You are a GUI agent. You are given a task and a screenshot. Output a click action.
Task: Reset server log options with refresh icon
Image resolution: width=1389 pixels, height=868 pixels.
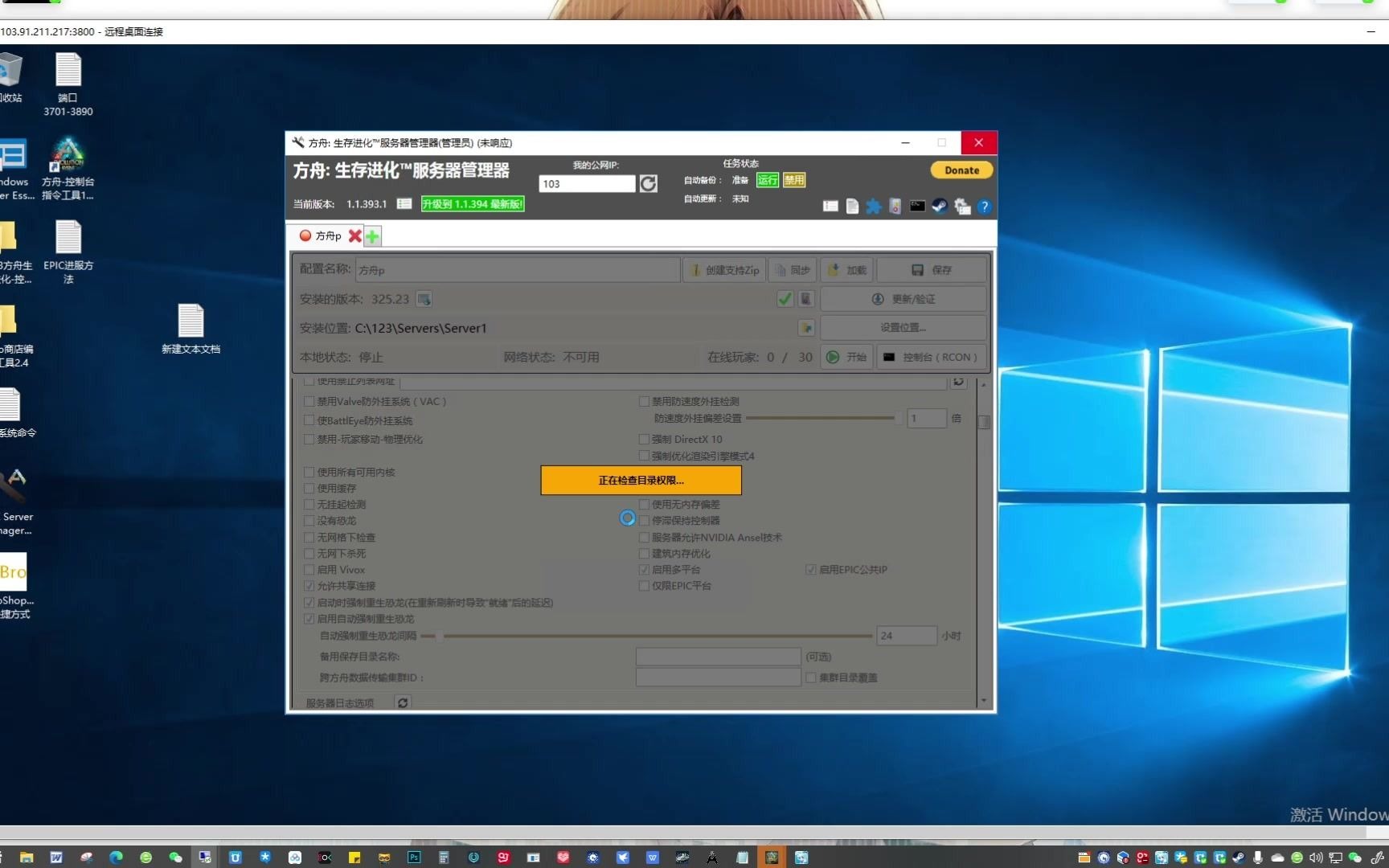[403, 702]
